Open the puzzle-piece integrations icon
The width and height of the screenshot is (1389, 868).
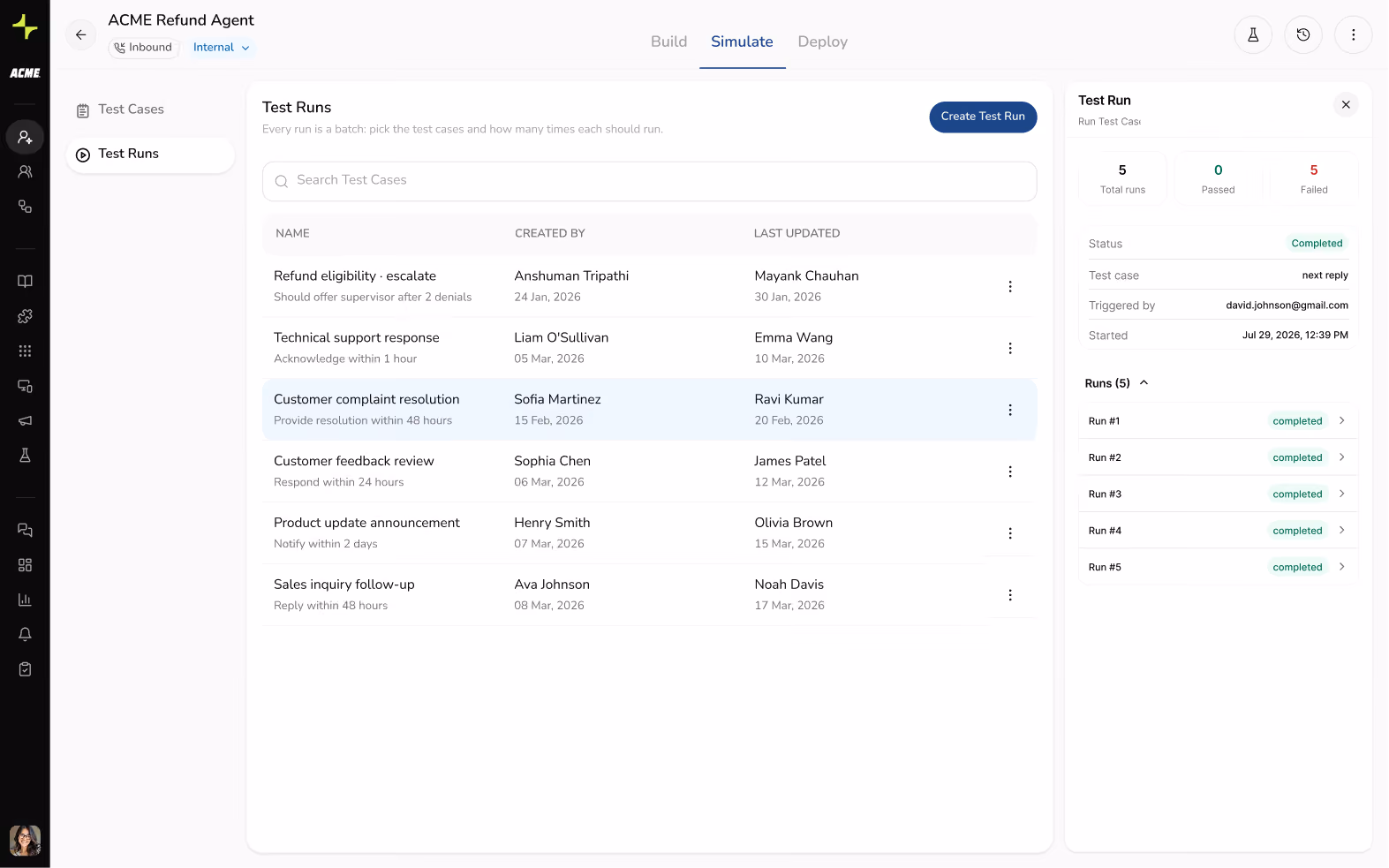pyautogui.click(x=25, y=316)
